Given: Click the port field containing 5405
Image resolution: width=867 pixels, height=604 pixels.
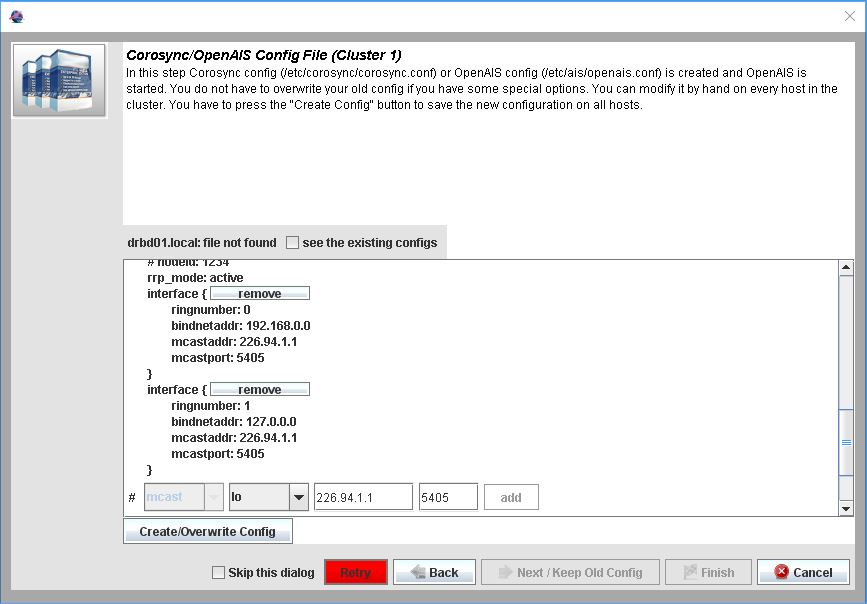Looking at the screenshot, I should pos(448,497).
